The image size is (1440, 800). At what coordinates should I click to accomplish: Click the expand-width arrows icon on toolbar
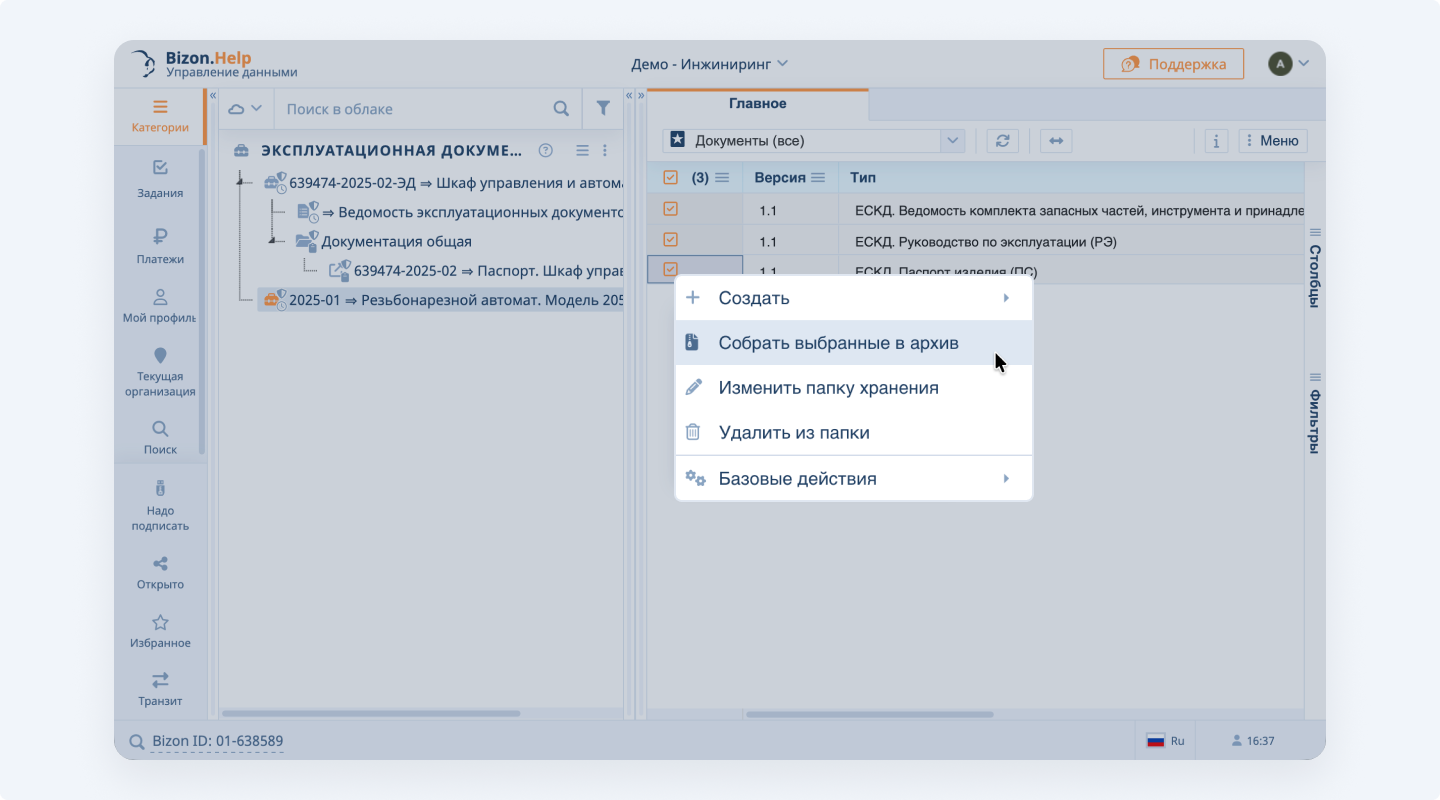1055,140
